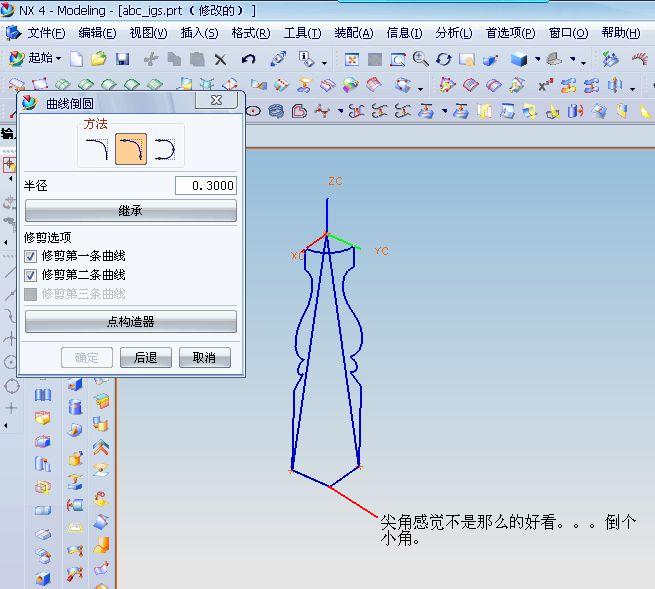The height and width of the screenshot is (589, 655).
Task: Select the two-curve fillet method icon
Action: (131, 149)
